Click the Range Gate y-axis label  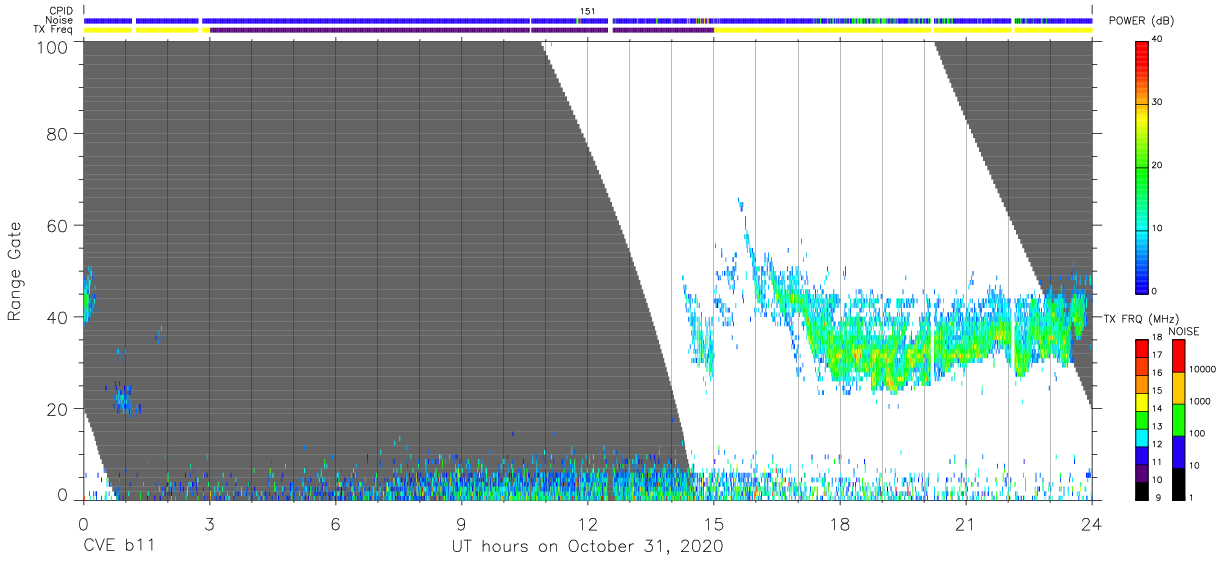coord(15,272)
